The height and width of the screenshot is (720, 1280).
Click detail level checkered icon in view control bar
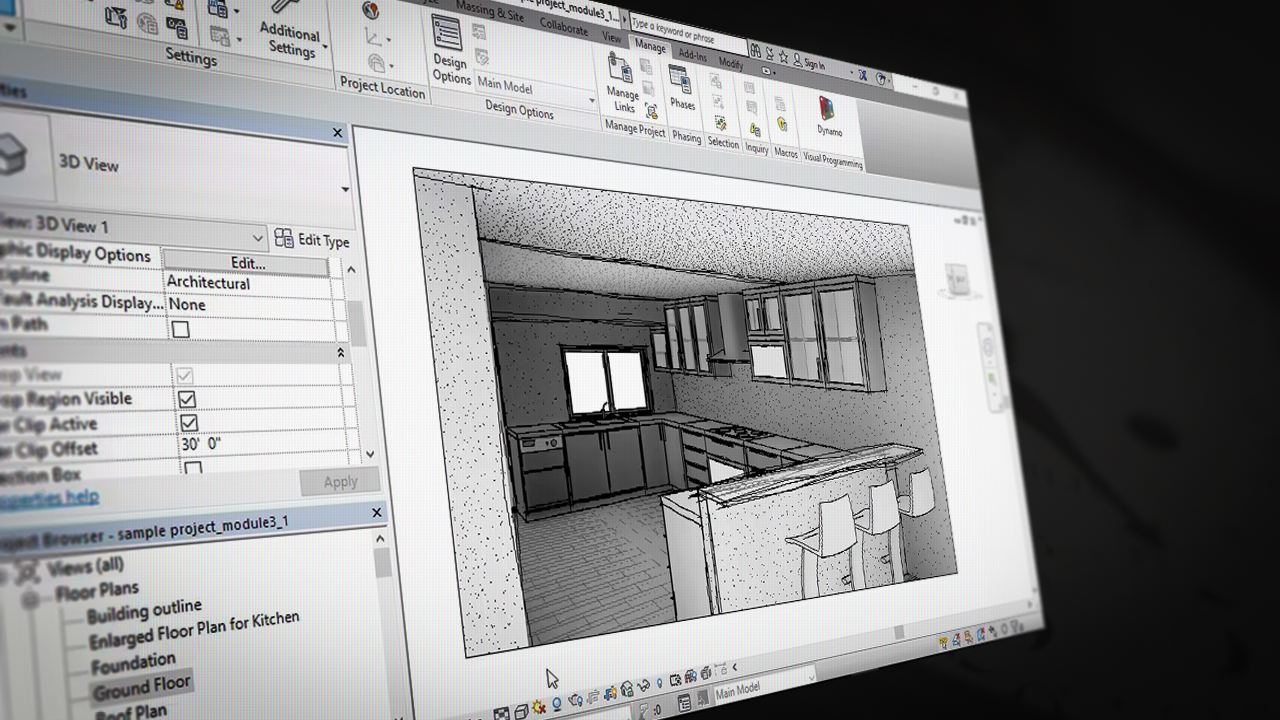[502, 714]
